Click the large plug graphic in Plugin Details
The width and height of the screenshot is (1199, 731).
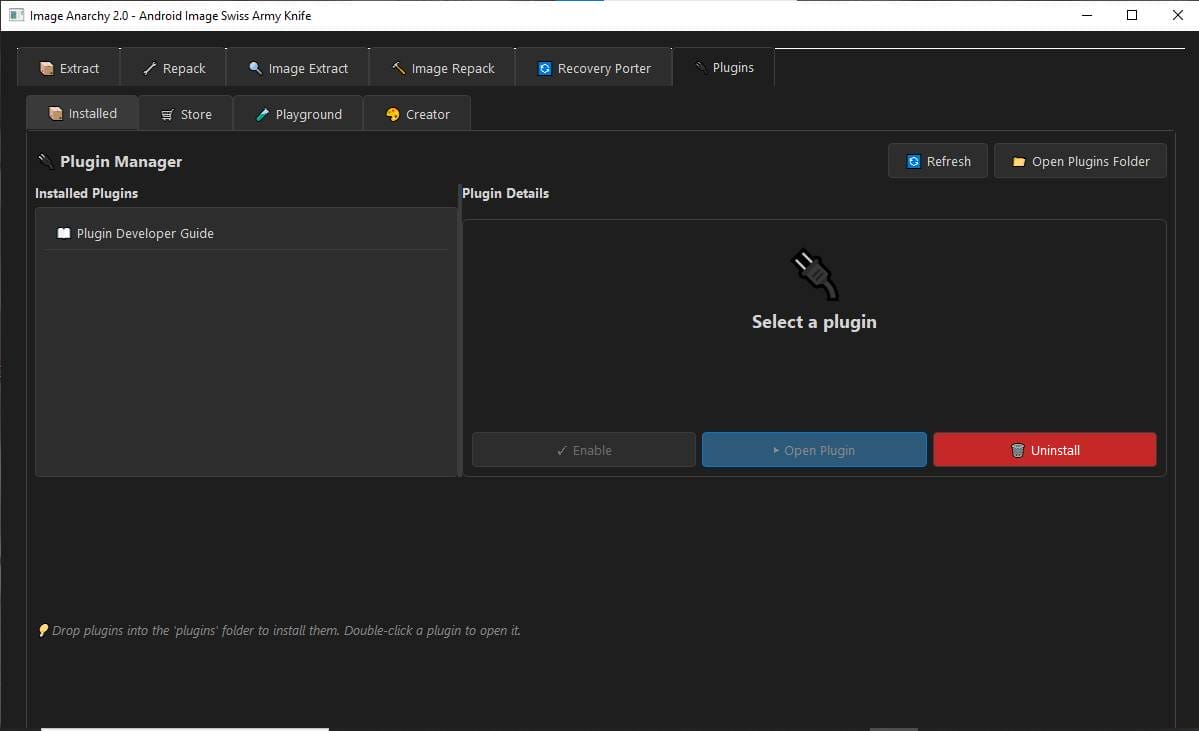814,273
